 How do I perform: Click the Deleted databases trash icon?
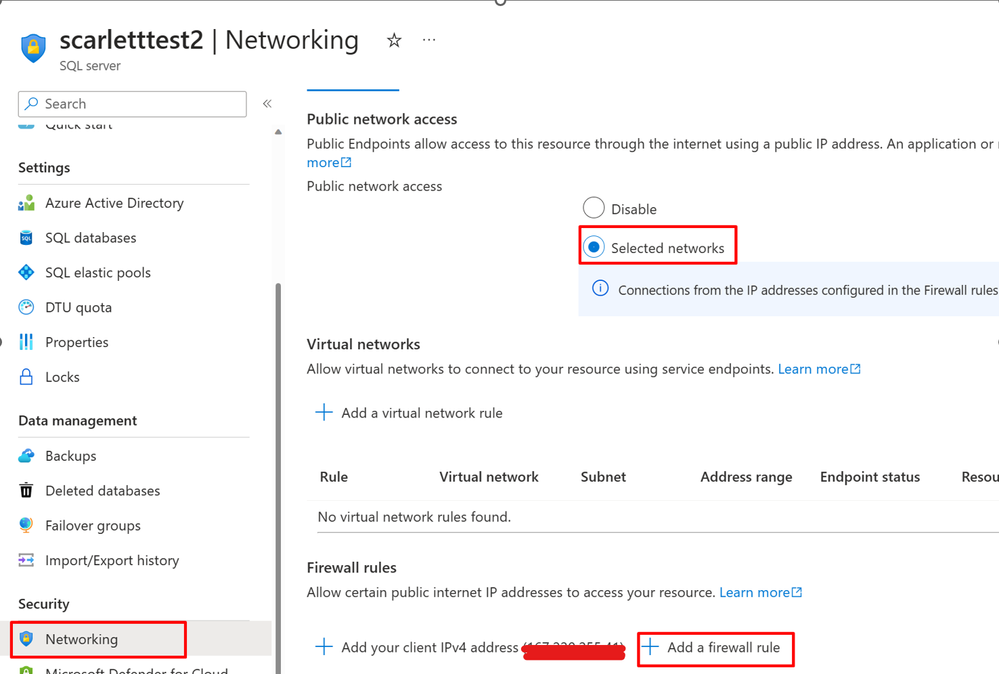[26, 491]
